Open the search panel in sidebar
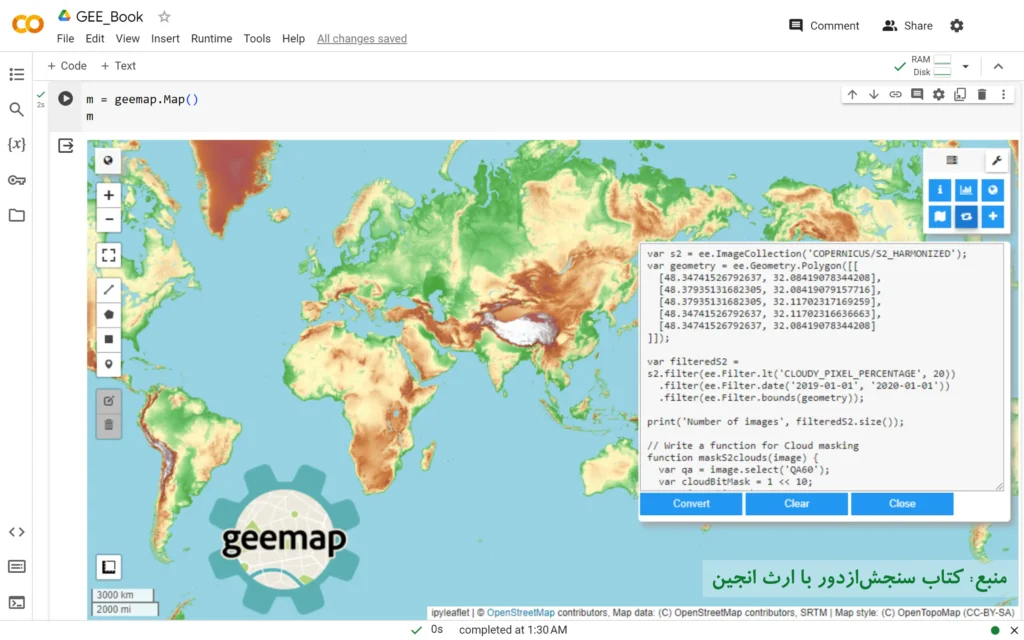This screenshot has width=1024, height=640. [17, 110]
